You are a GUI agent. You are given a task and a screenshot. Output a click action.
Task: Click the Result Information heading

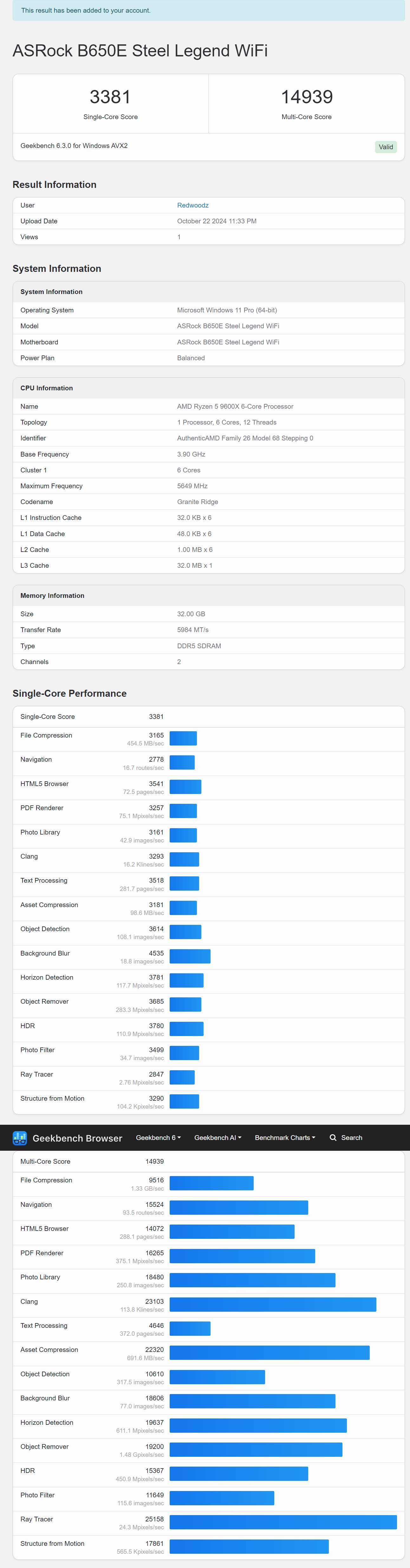[x=54, y=184]
